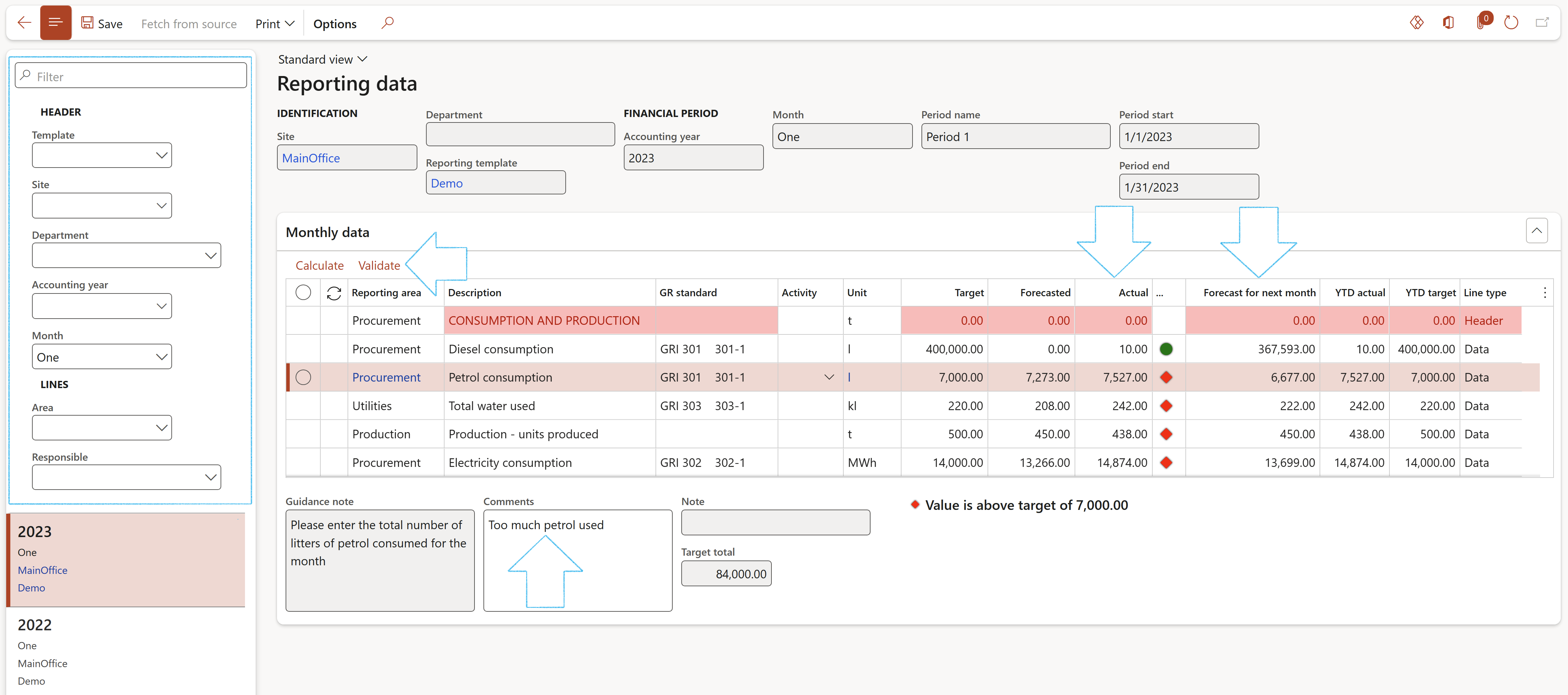Sort by the Actual column header
The height and width of the screenshot is (695, 1568).
point(1113,293)
